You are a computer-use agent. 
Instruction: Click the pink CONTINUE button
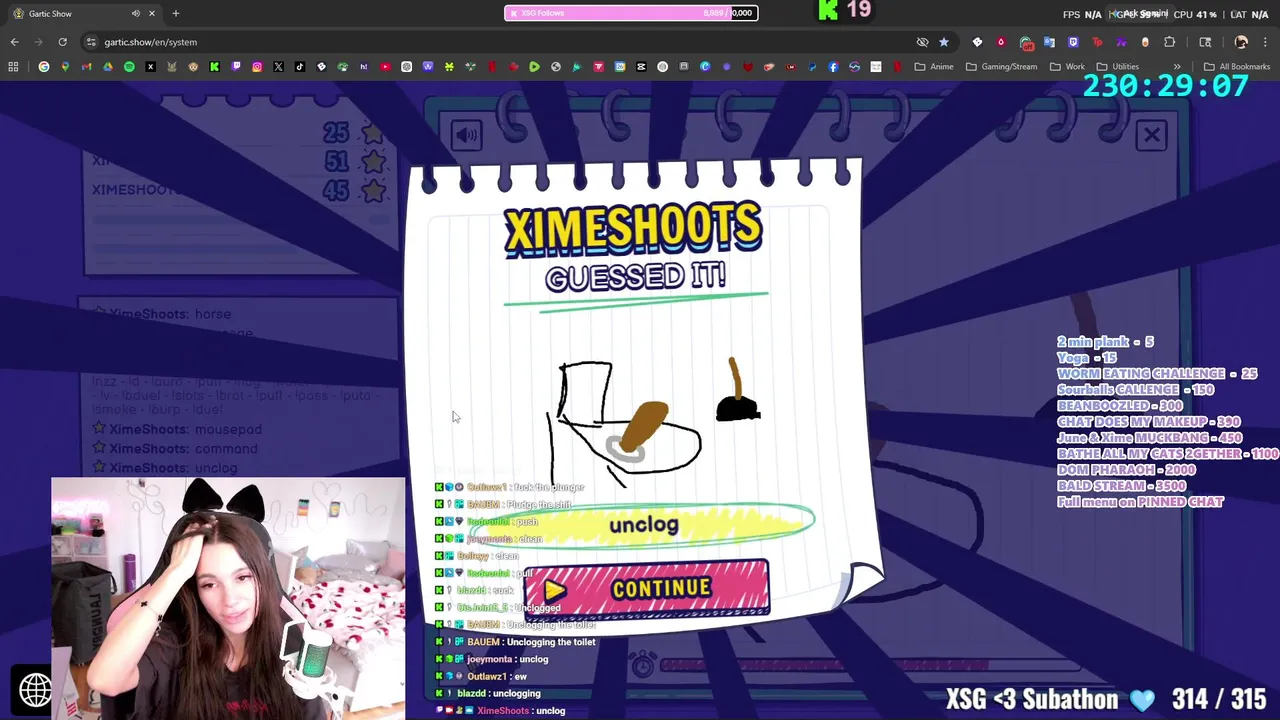tap(646, 588)
